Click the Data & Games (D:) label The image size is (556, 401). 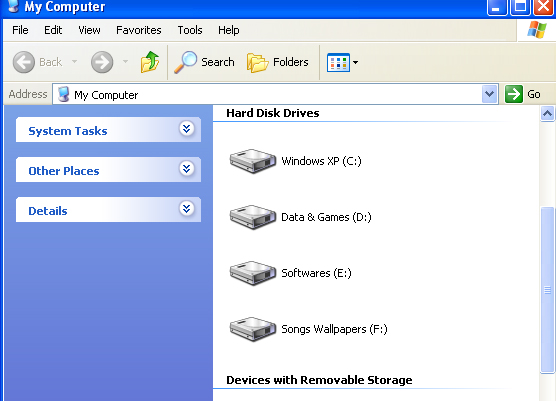click(326, 217)
